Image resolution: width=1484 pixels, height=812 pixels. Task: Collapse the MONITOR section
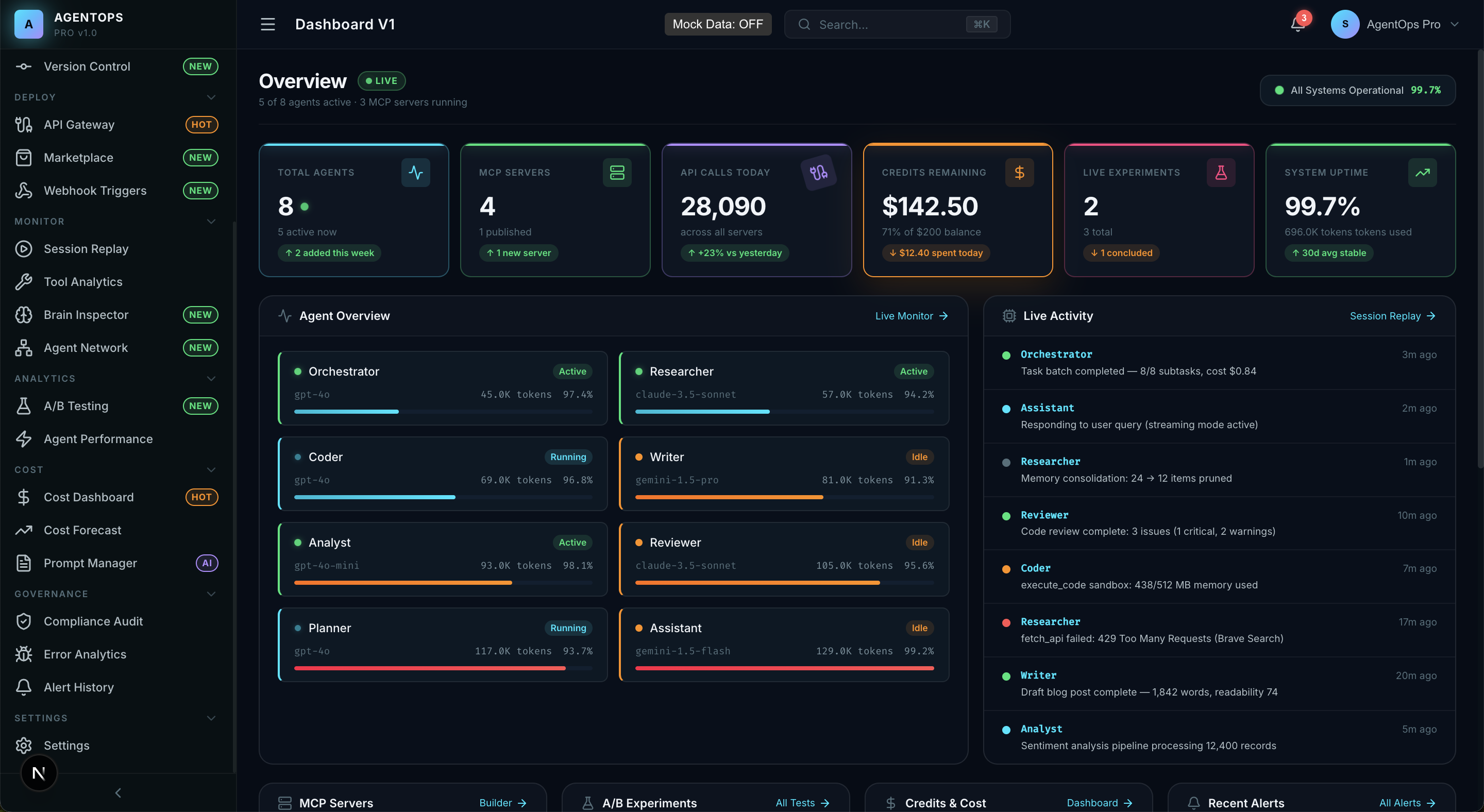click(210, 221)
